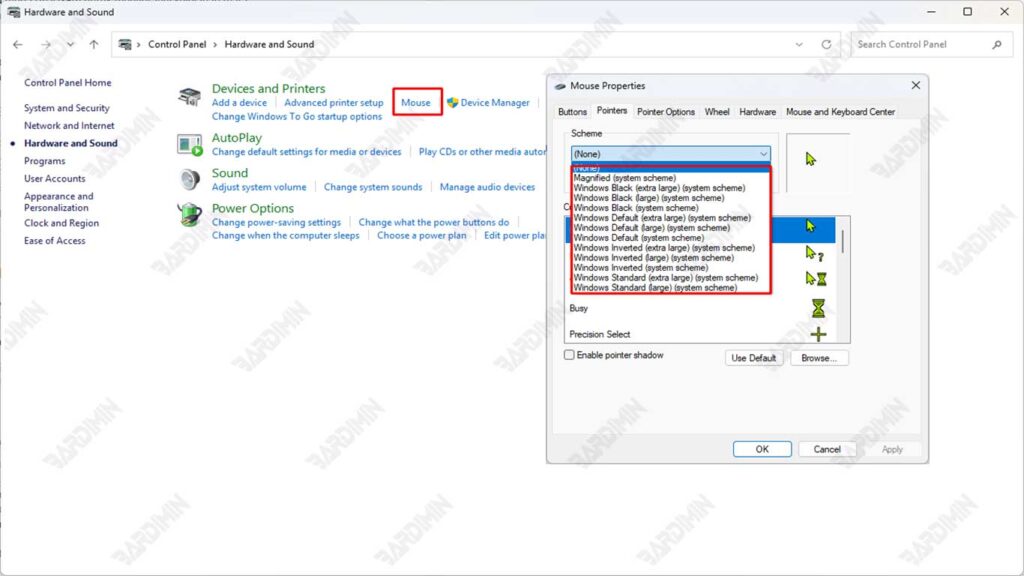
Task: Choose Windows Standard (extra large) scheme
Action: click(665, 278)
